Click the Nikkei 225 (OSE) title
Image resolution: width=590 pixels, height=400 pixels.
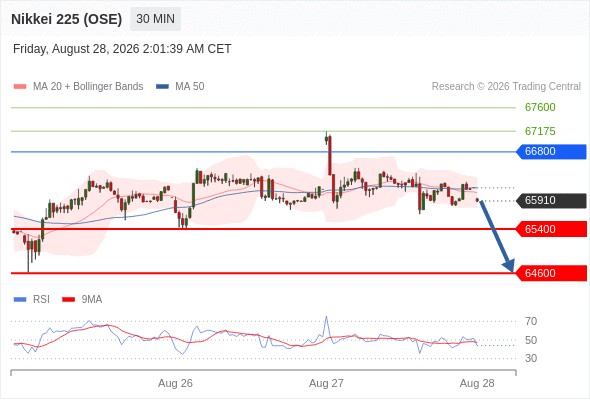[x=67, y=19]
